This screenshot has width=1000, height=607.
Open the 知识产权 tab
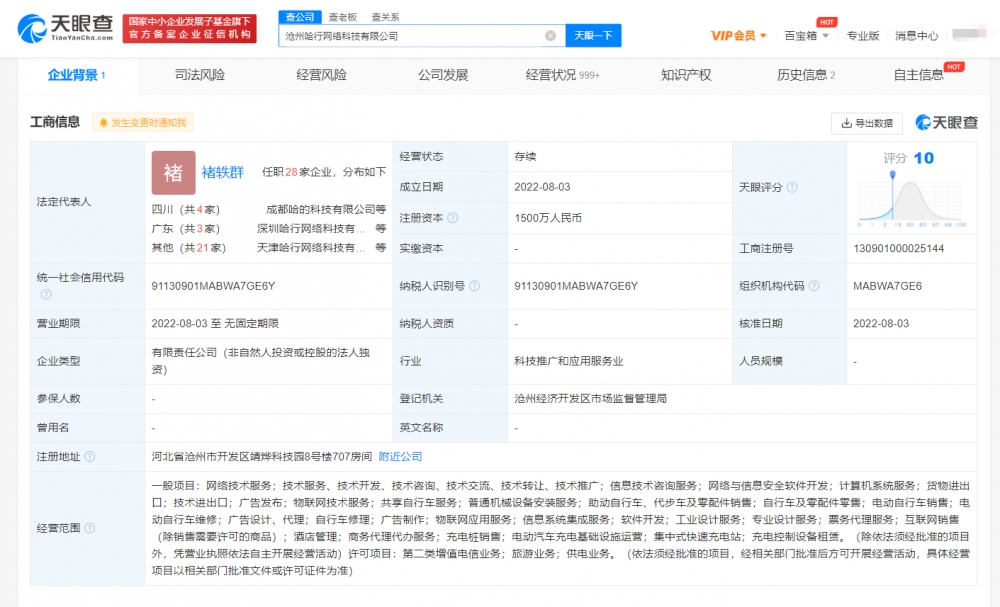[686, 75]
